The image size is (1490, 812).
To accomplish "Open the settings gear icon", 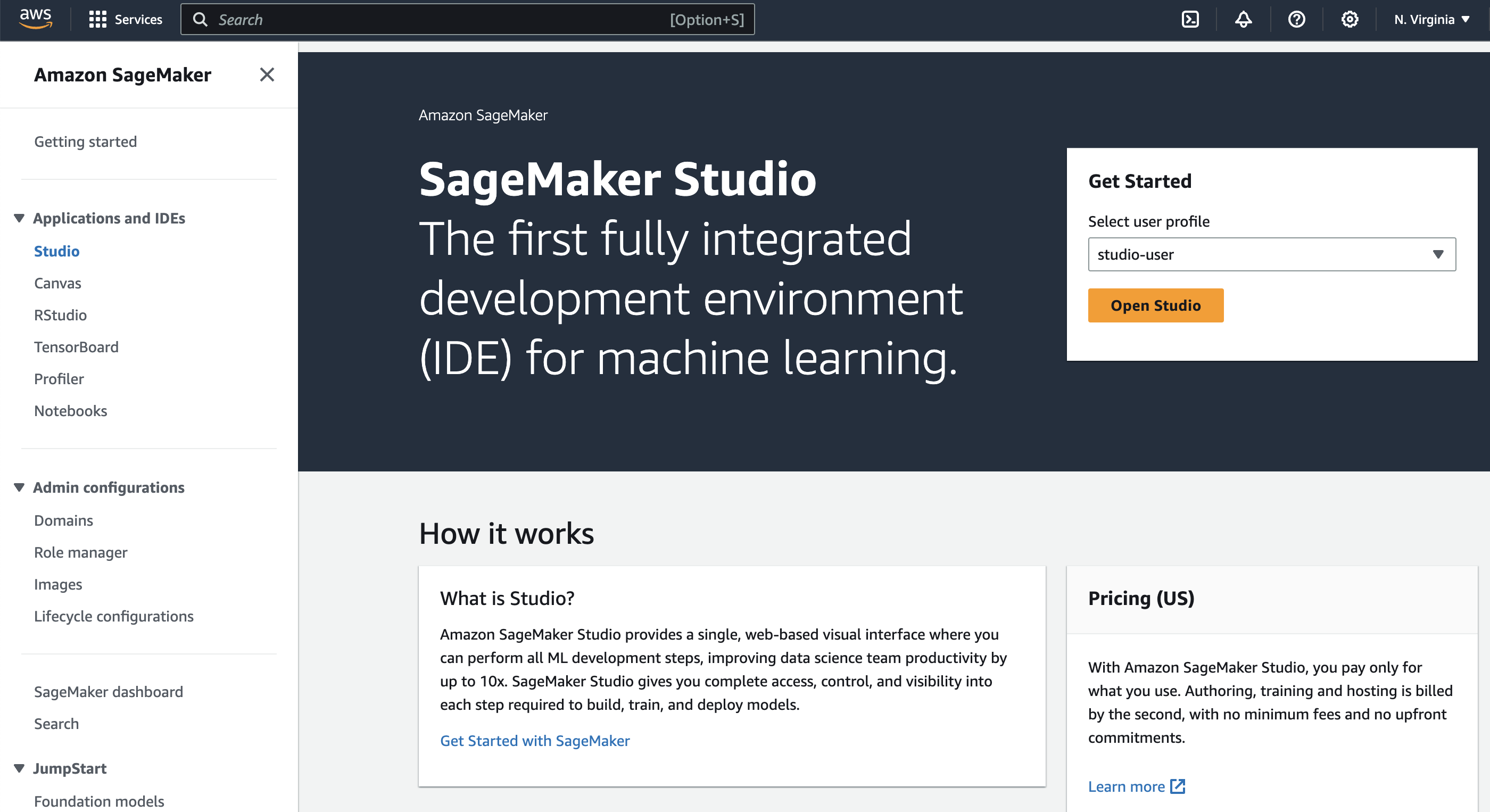I will pyautogui.click(x=1350, y=19).
